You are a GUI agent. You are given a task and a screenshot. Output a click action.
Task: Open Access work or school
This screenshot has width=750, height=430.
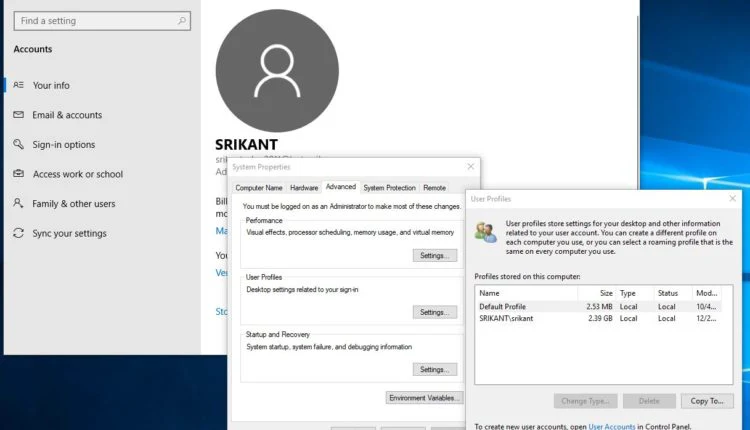(77, 175)
